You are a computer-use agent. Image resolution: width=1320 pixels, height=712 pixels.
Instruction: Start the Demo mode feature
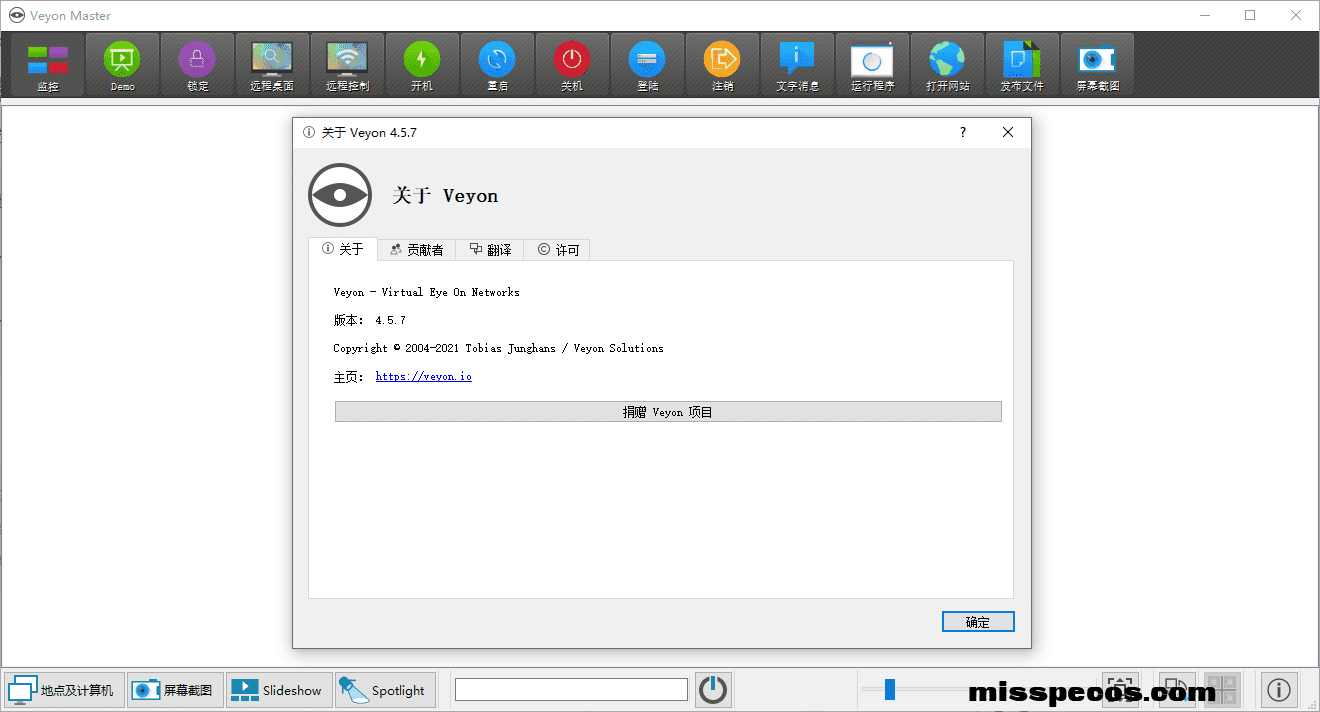[123, 66]
